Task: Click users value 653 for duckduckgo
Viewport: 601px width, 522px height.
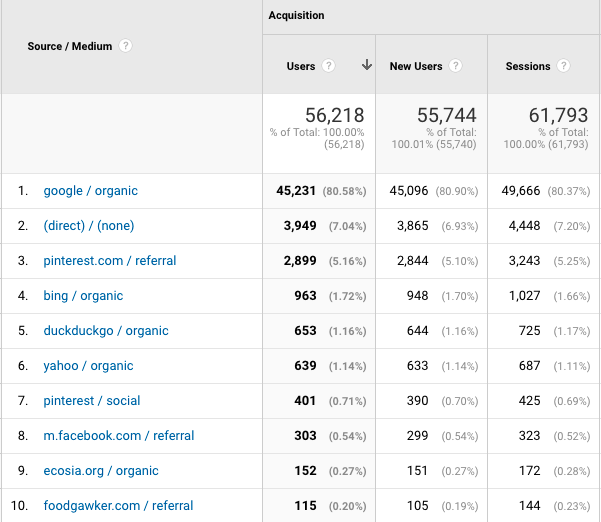Action: tap(305, 330)
